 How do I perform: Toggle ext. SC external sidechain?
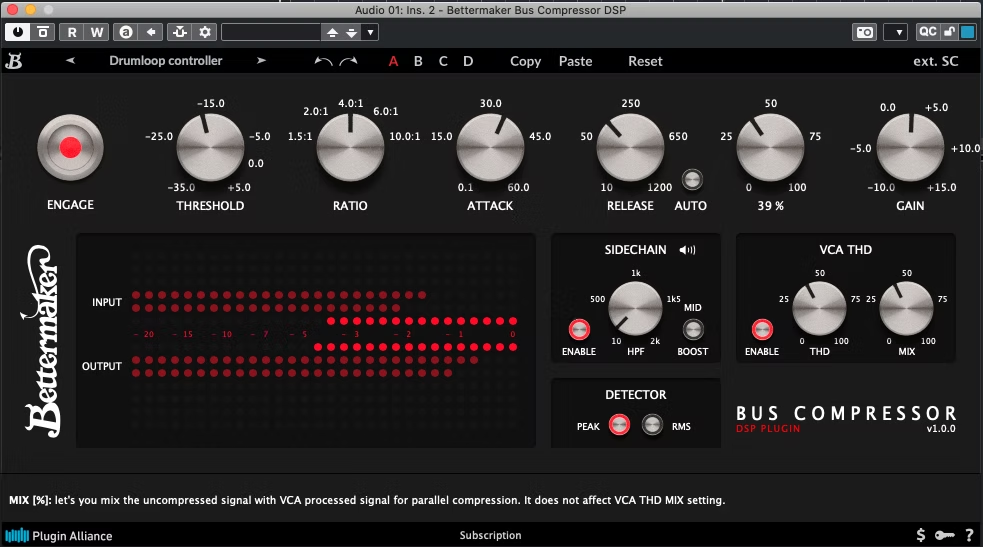935,61
